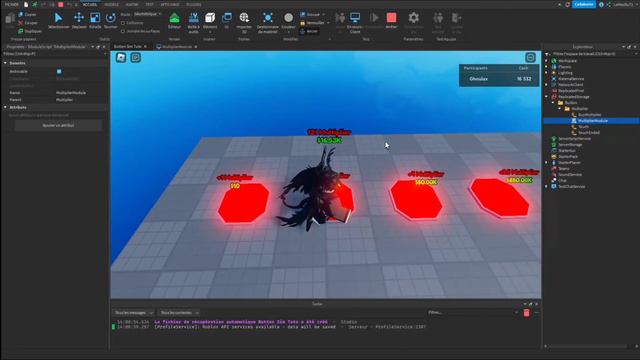Click the Collaborer button
Image resolution: width=640 pixels, height=360 pixels.
coord(584,4)
